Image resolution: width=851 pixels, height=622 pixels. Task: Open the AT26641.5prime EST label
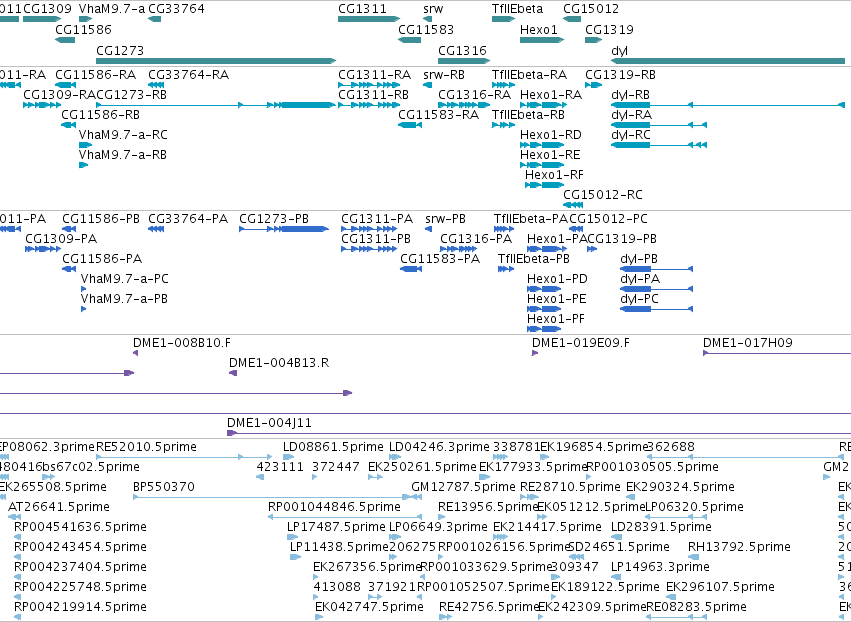[59, 507]
